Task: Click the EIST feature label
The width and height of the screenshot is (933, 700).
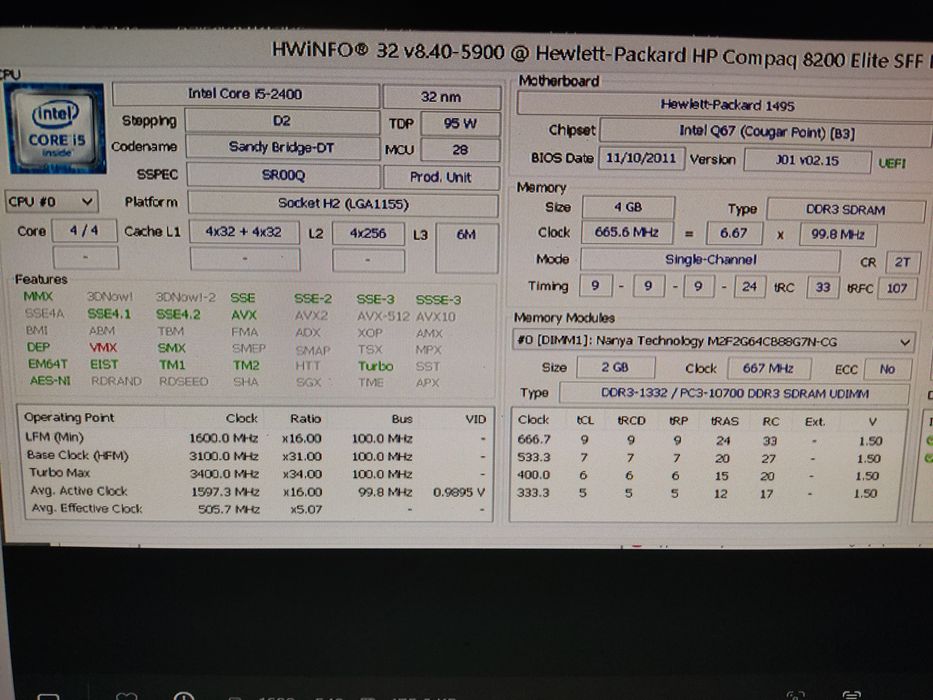Action: click(x=104, y=364)
